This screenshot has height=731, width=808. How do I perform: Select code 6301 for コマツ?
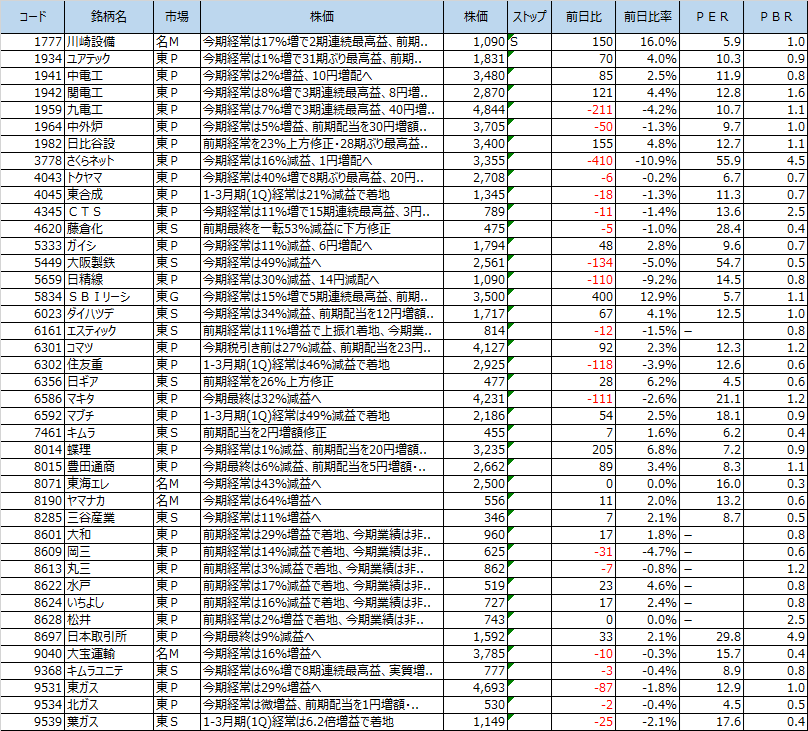(32, 348)
